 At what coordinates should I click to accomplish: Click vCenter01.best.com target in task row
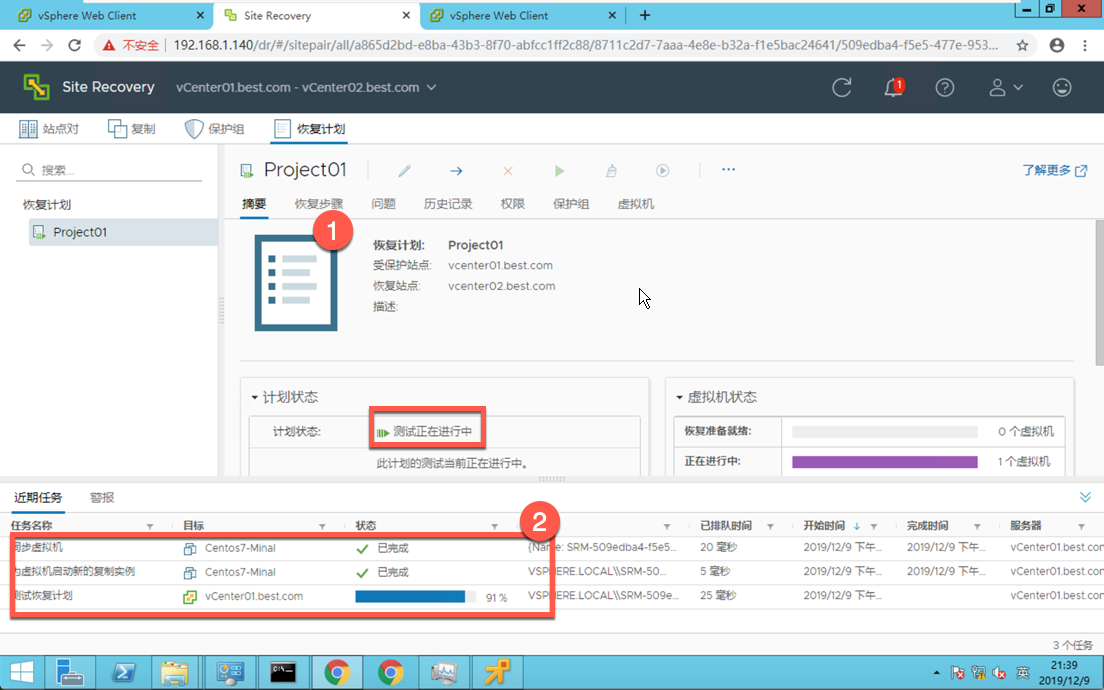254,596
